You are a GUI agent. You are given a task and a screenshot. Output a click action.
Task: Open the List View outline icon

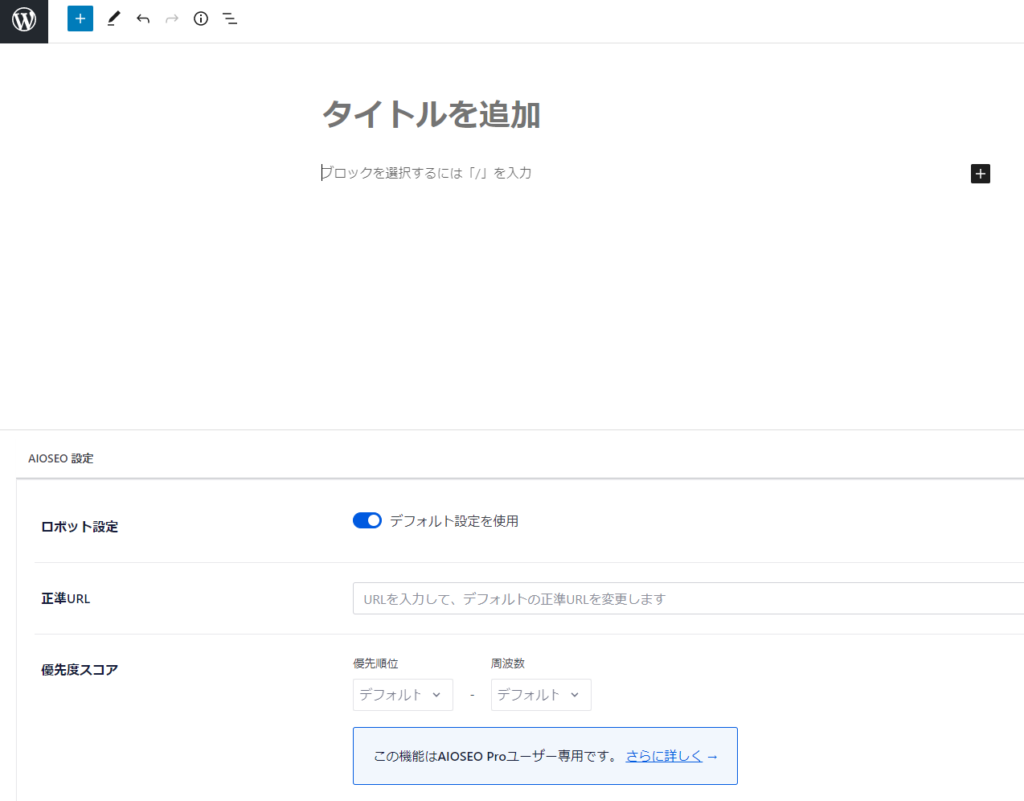coord(230,19)
